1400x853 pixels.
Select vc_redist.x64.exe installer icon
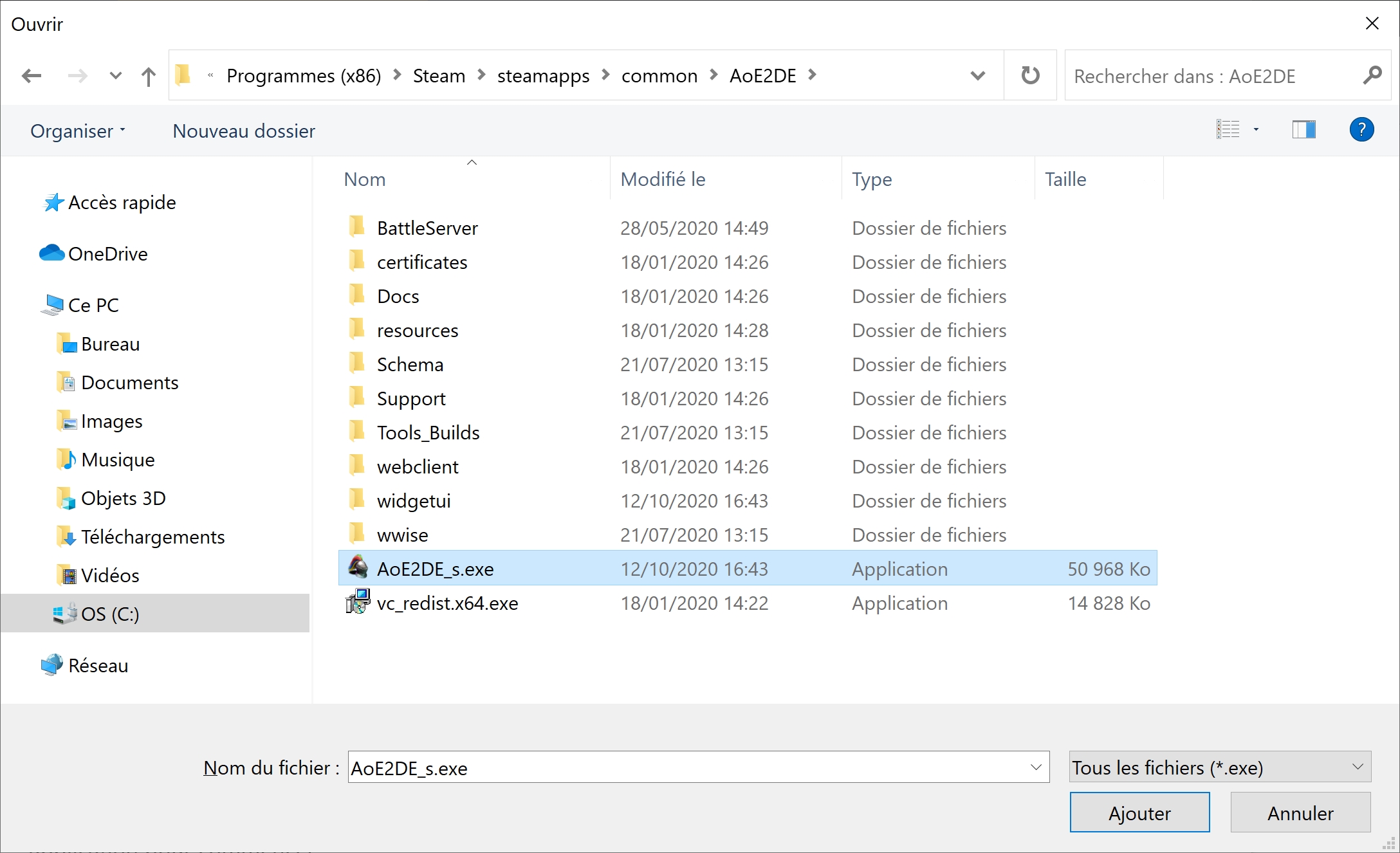358,602
